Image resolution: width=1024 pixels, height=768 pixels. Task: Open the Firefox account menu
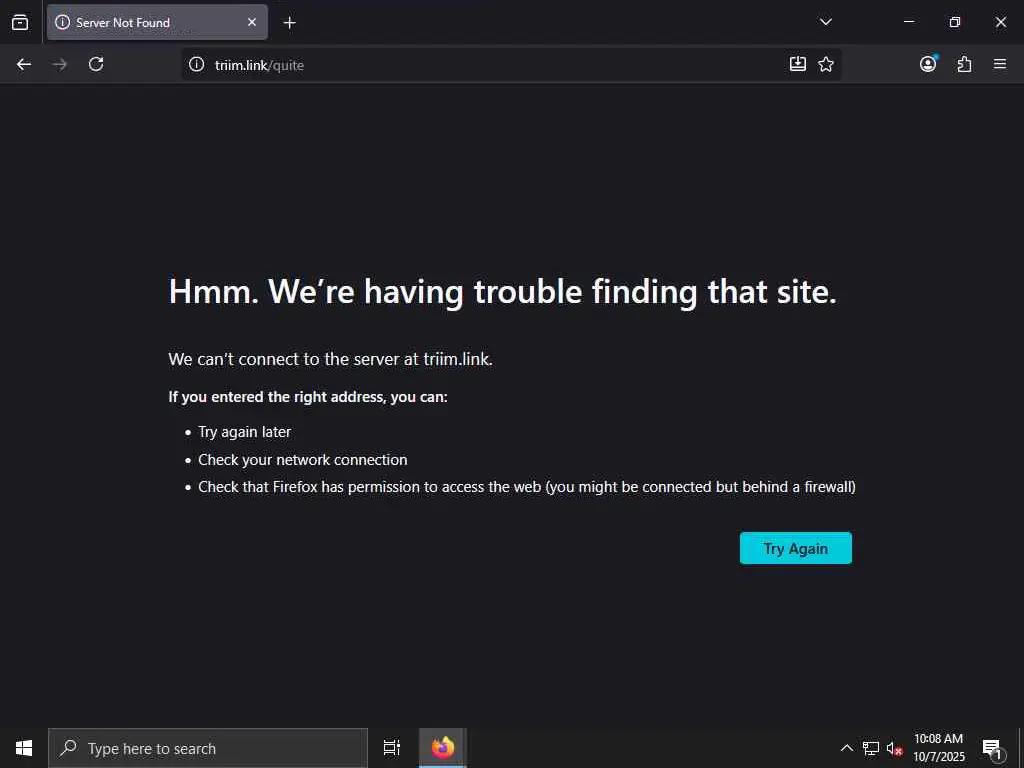pyautogui.click(x=928, y=64)
